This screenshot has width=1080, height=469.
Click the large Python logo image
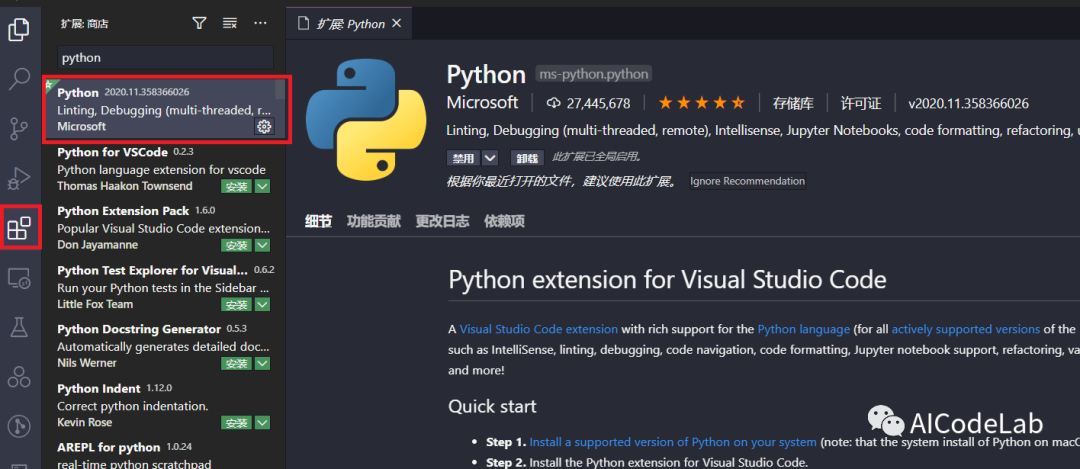coord(365,119)
